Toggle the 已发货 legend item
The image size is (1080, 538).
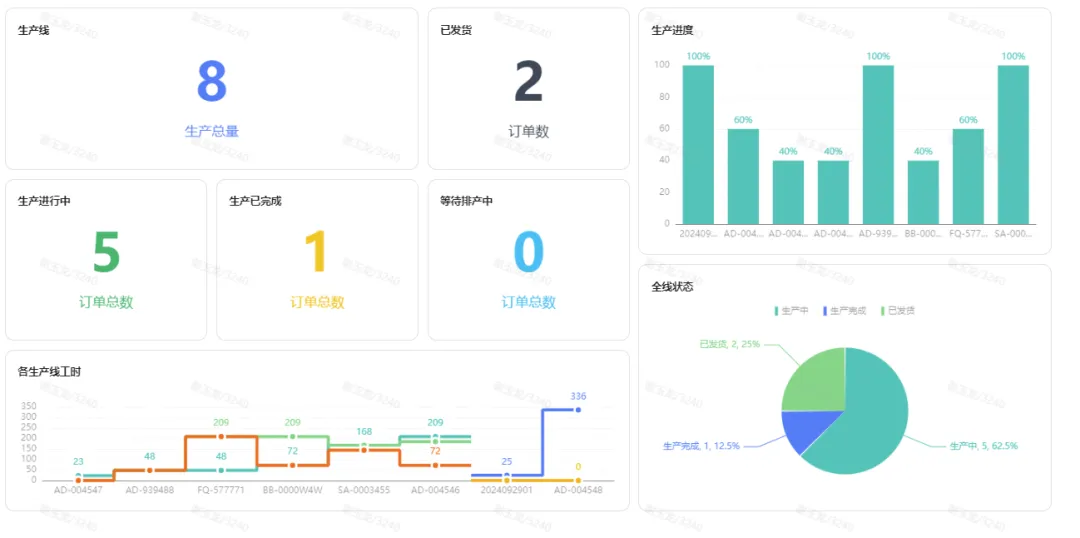coord(898,311)
